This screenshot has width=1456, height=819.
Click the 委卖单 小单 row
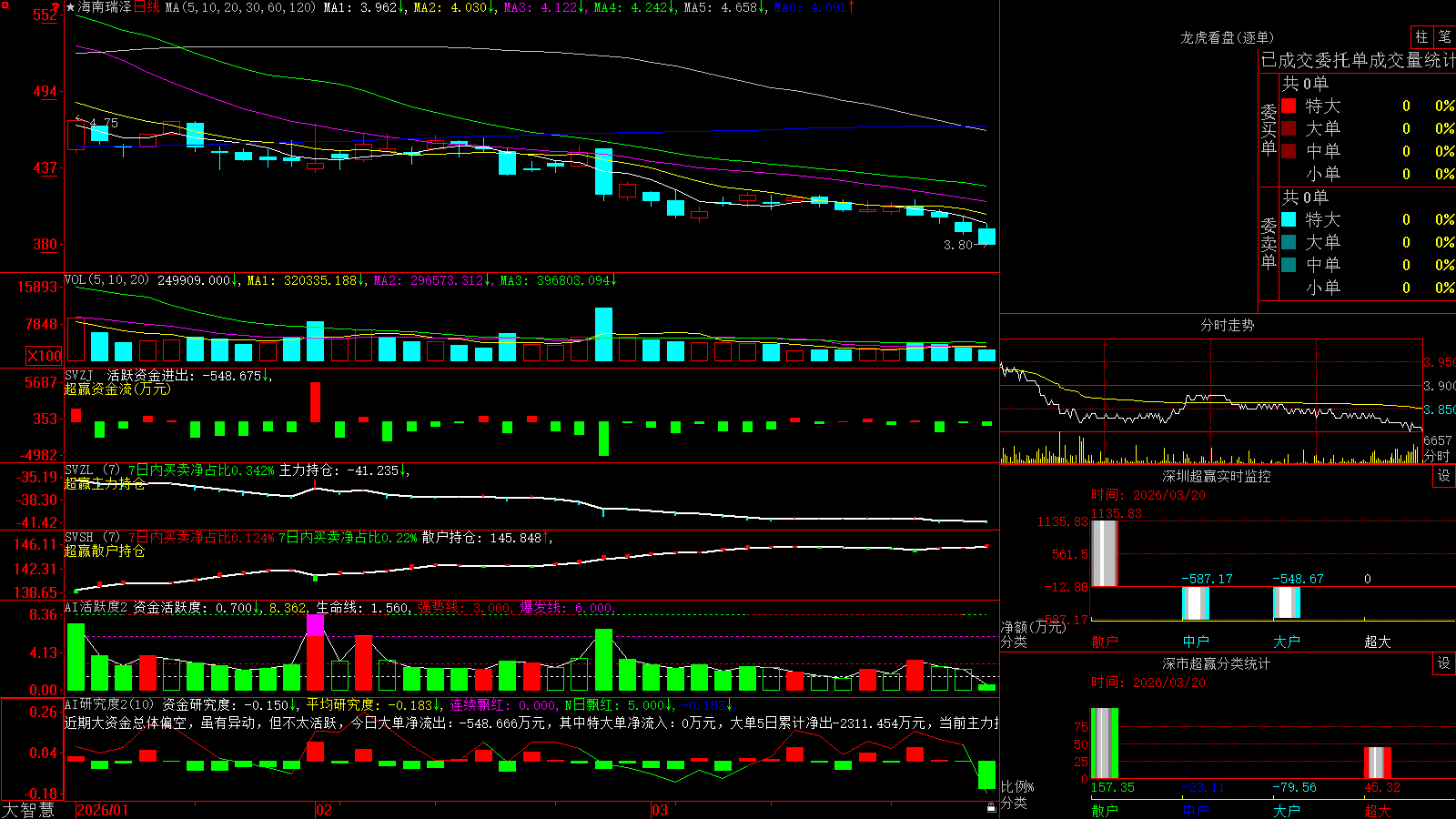[x=1368, y=288]
